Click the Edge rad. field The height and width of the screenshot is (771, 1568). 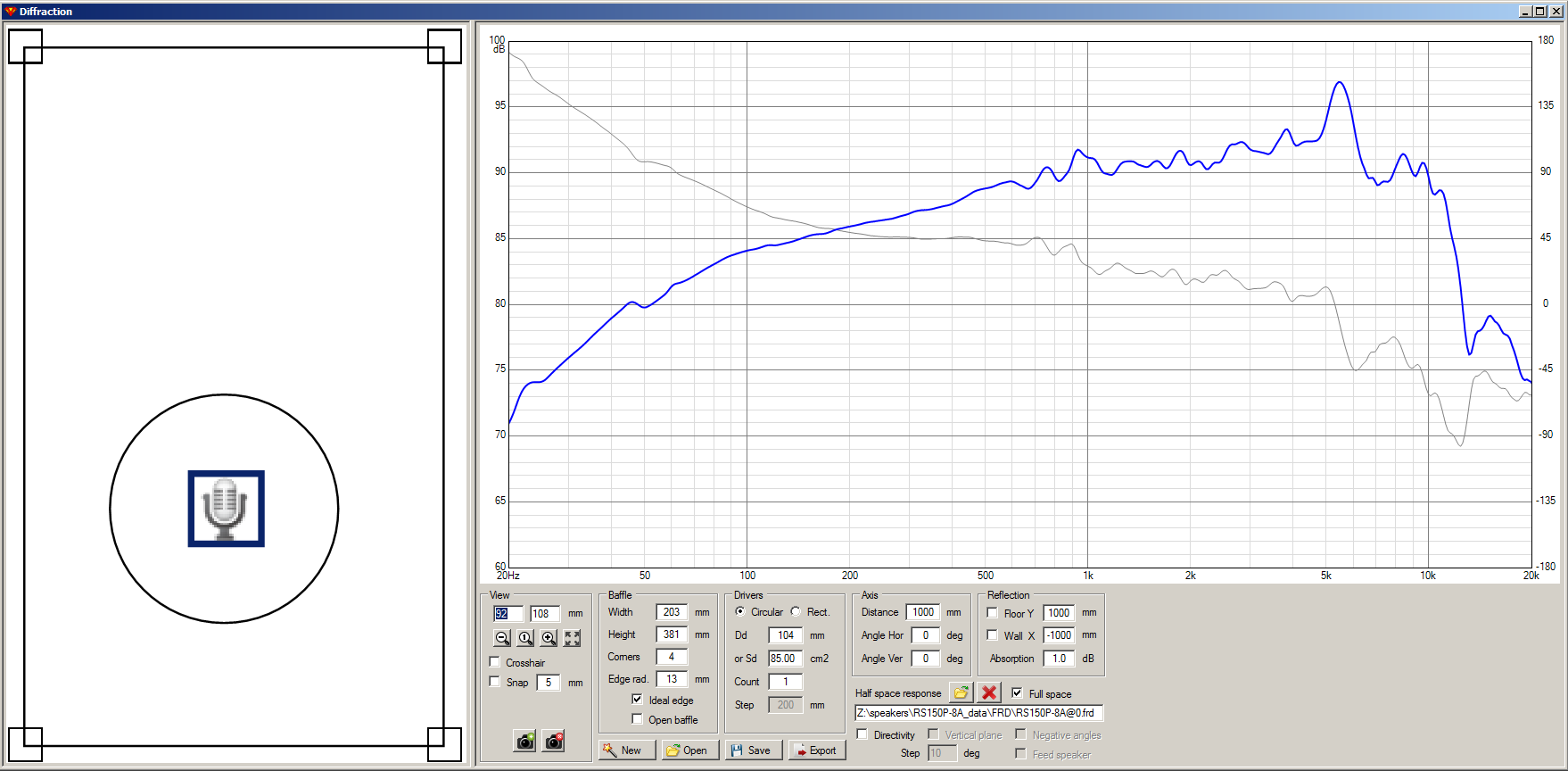(672, 679)
